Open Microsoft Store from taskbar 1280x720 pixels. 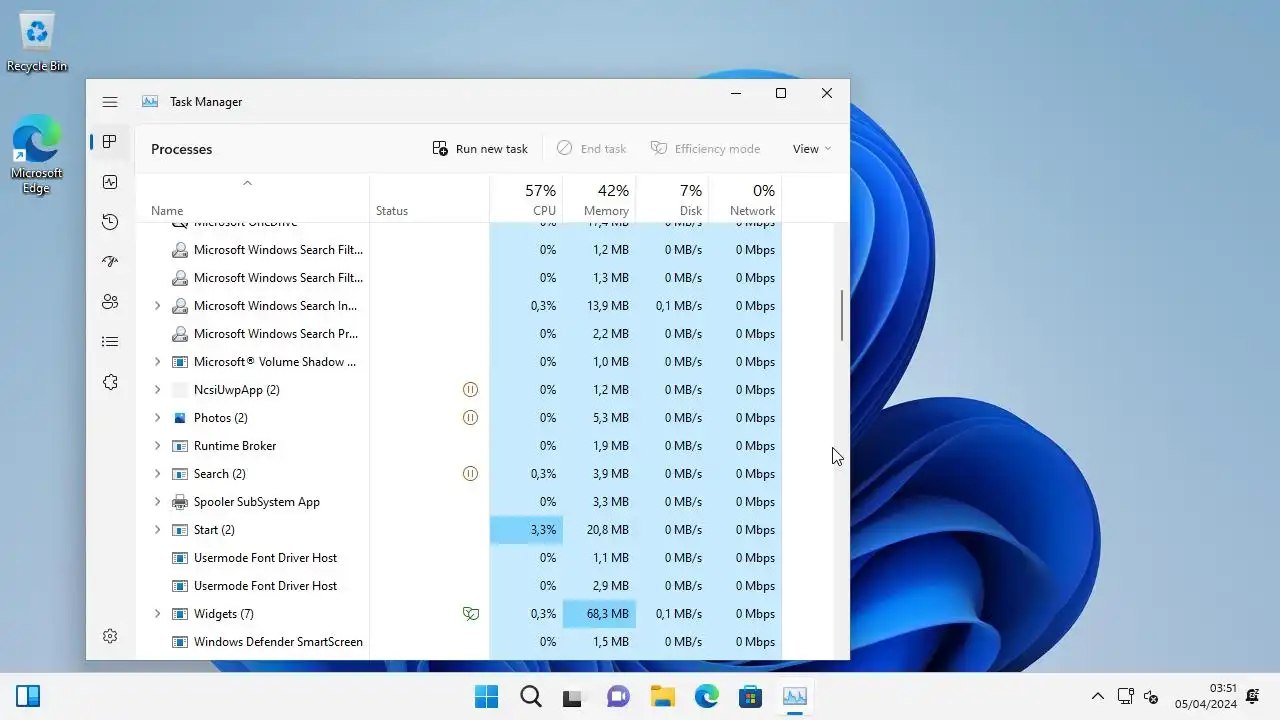(x=750, y=696)
